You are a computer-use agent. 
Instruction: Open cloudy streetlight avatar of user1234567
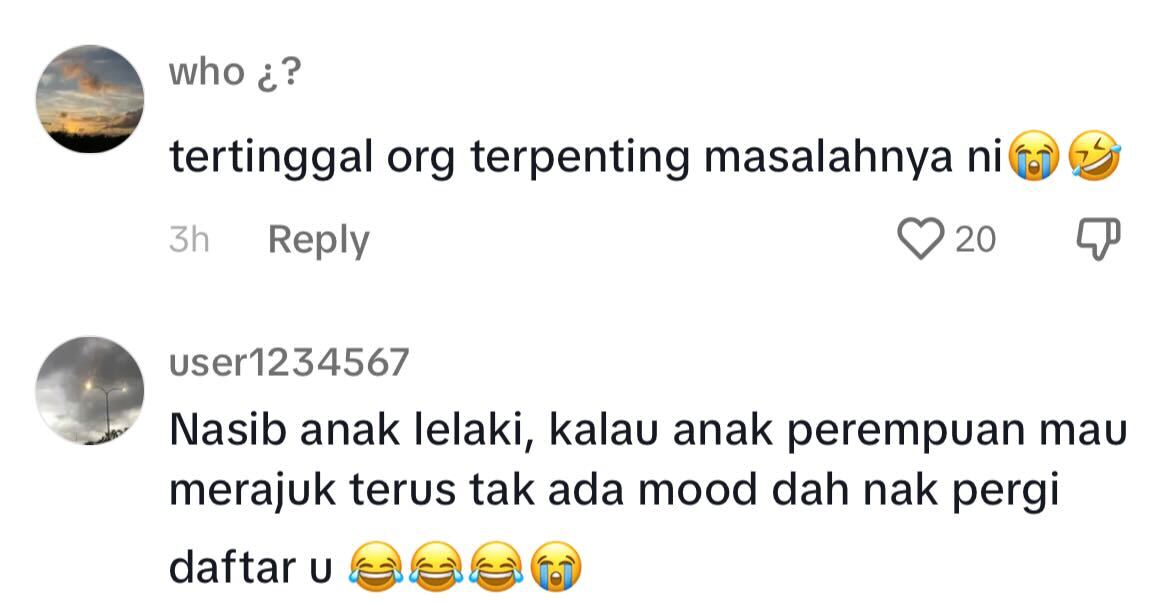pyautogui.click(x=90, y=390)
